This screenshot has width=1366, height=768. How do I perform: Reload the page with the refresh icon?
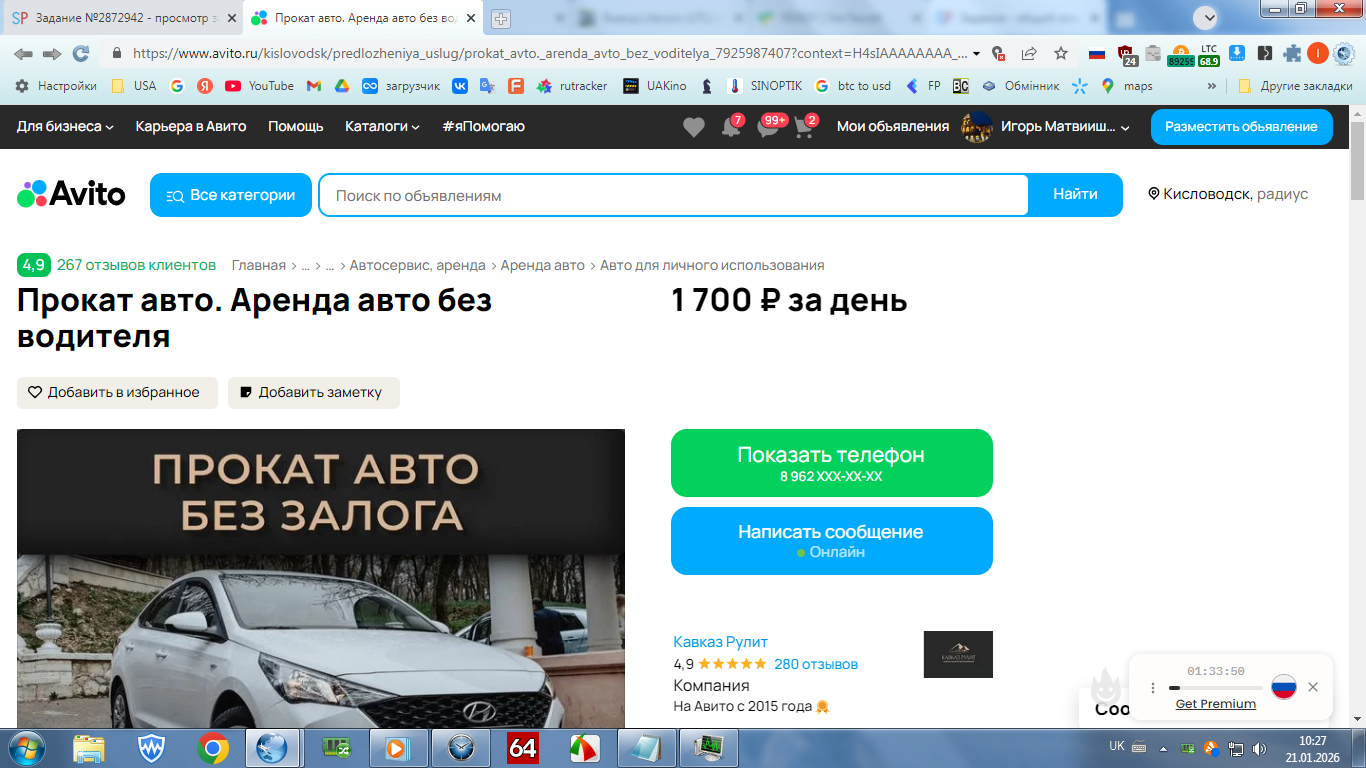[81, 53]
